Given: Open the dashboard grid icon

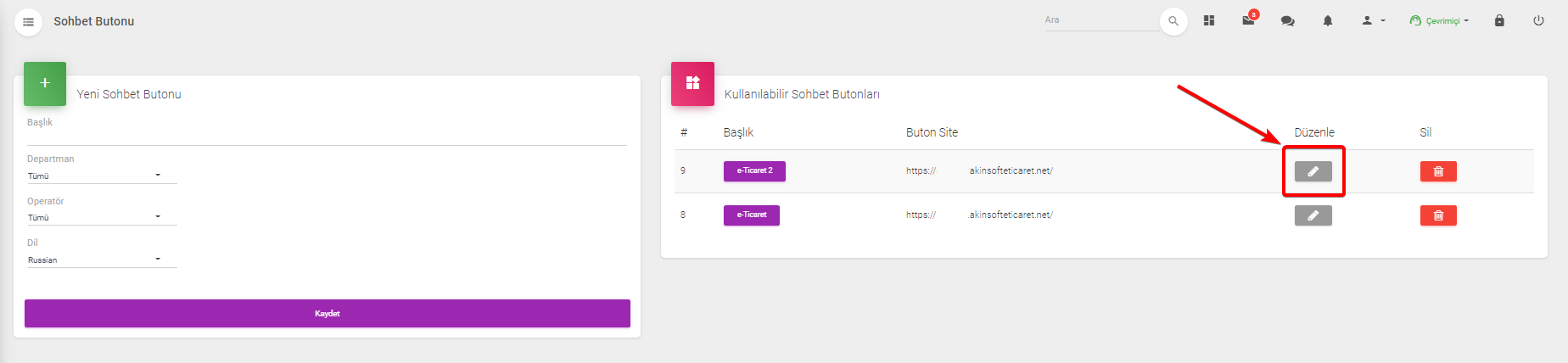Looking at the screenshot, I should [x=1209, y=20].
